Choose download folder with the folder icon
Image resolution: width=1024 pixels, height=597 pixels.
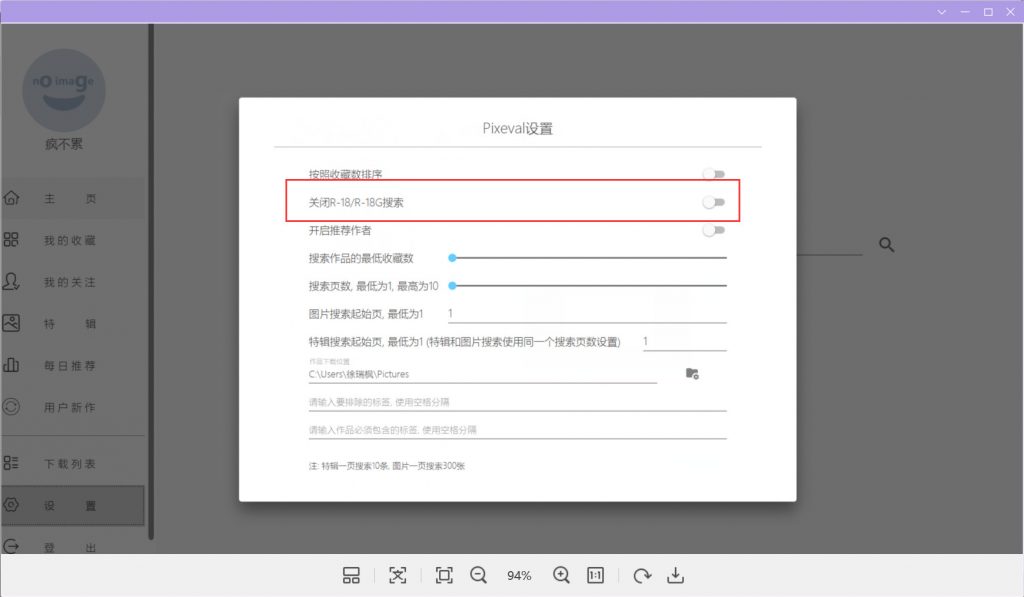click(x=692, y=374)
